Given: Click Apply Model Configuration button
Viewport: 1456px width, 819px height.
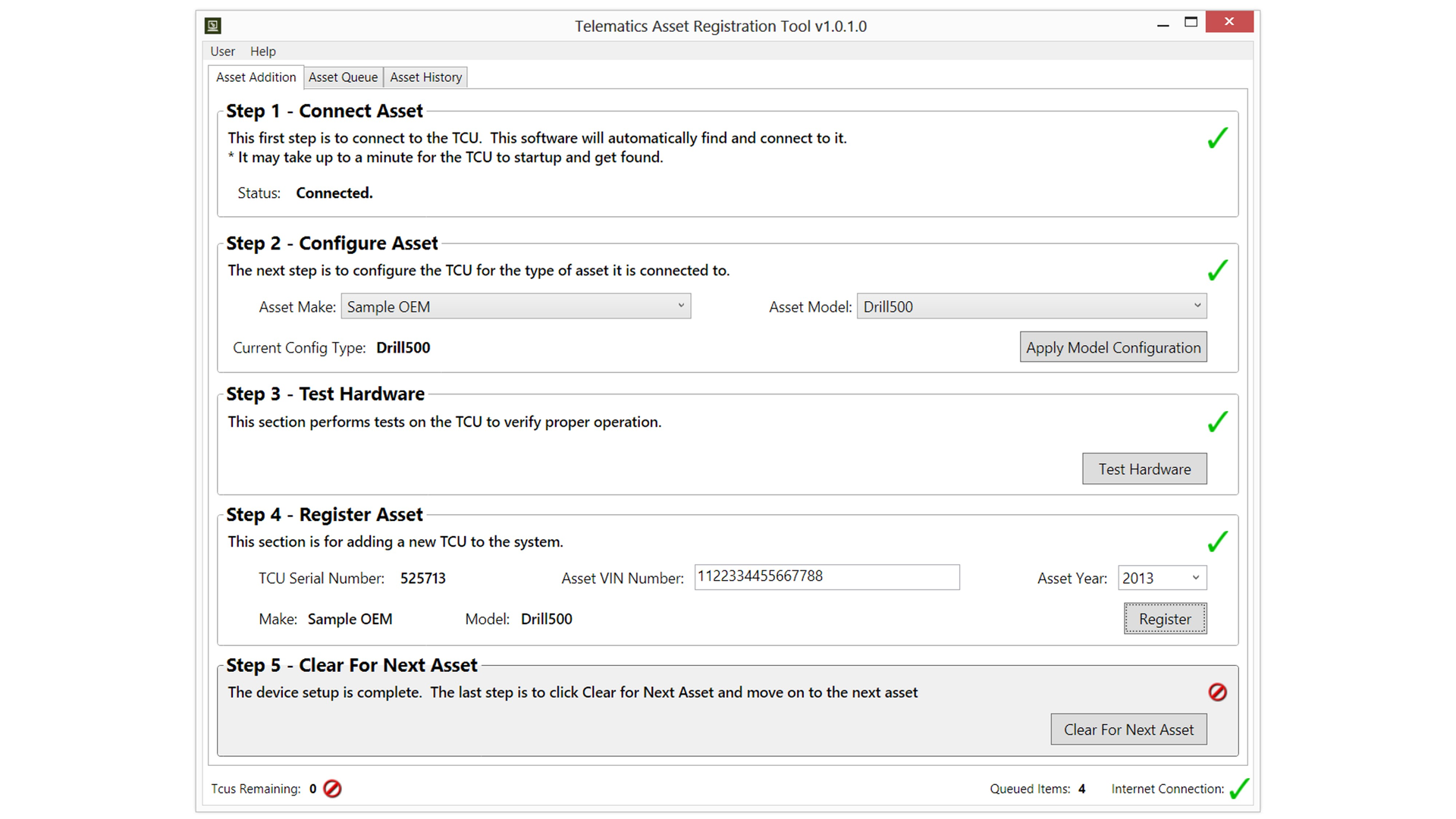Looking at the screenshot, I should (x=1113, y=347).
